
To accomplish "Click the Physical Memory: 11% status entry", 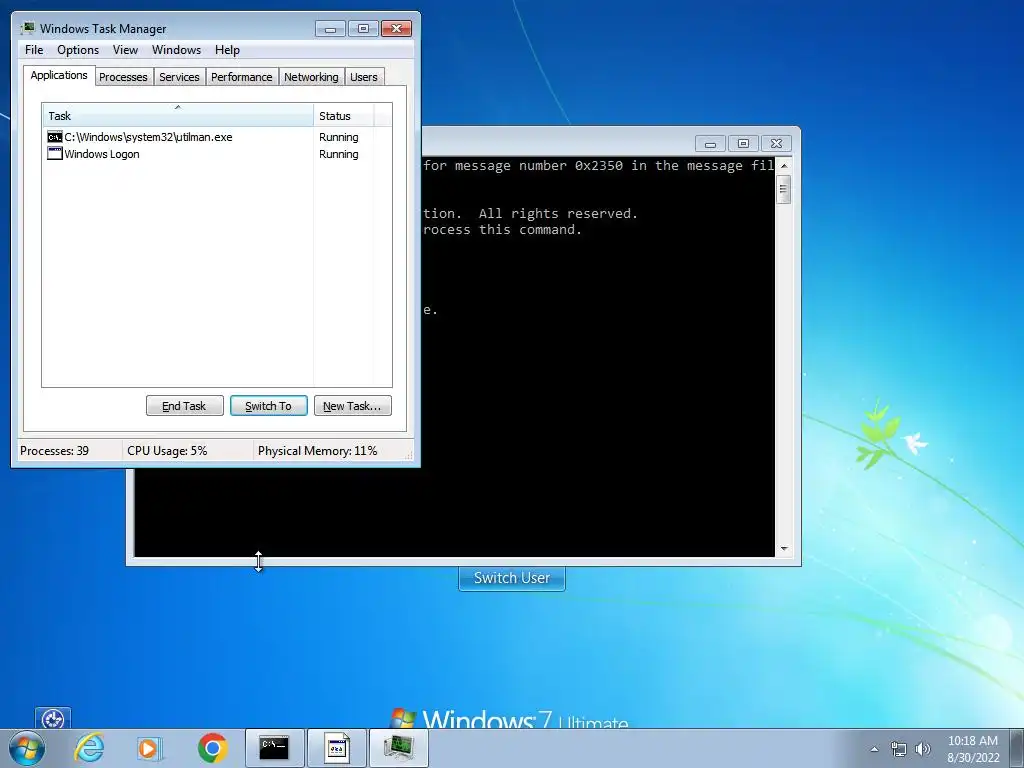I will (318, 451).
